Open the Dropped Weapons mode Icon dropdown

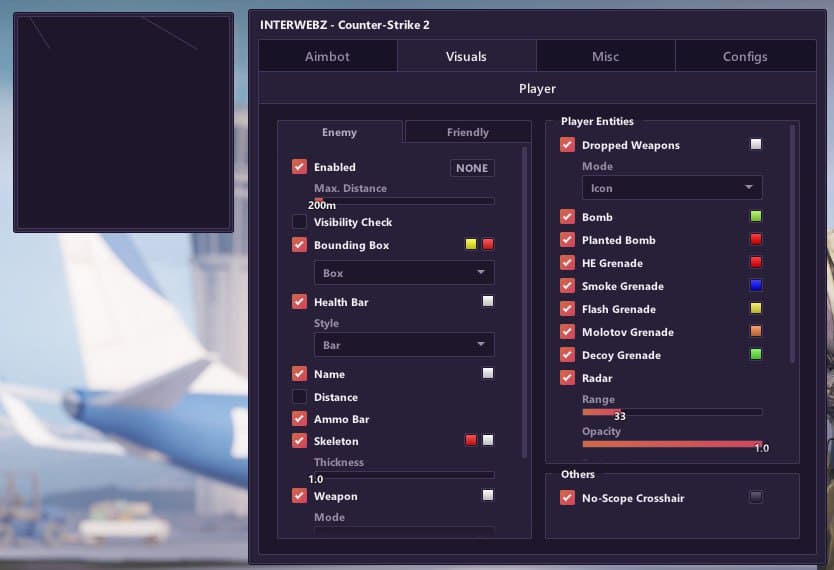click(x=671, y=188)
